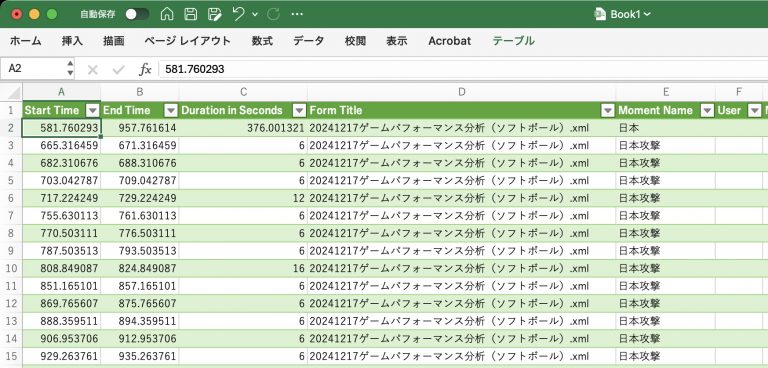Open the End Time filter dropdown

[170, 111]
